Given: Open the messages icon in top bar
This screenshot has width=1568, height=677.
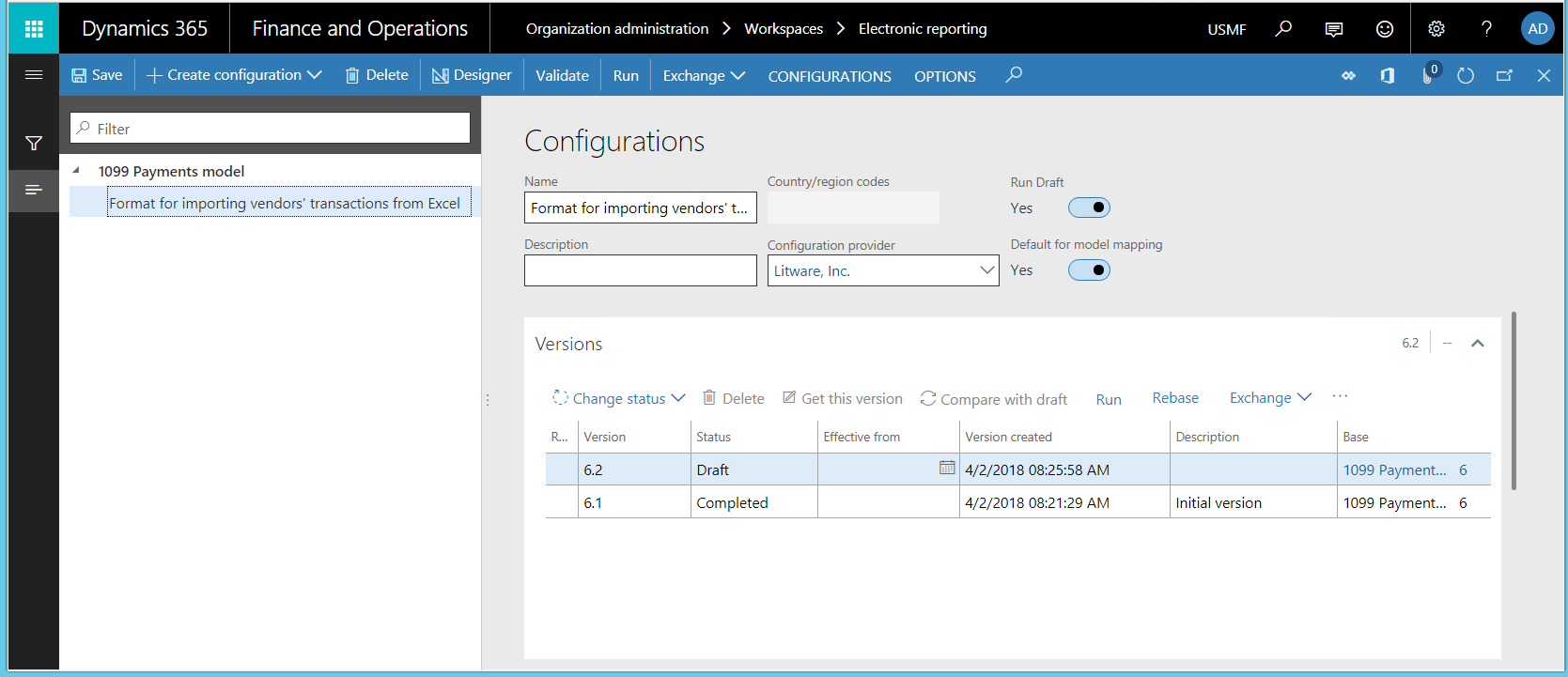Looking at the screenshot, I should click(x=1333, y=29).
